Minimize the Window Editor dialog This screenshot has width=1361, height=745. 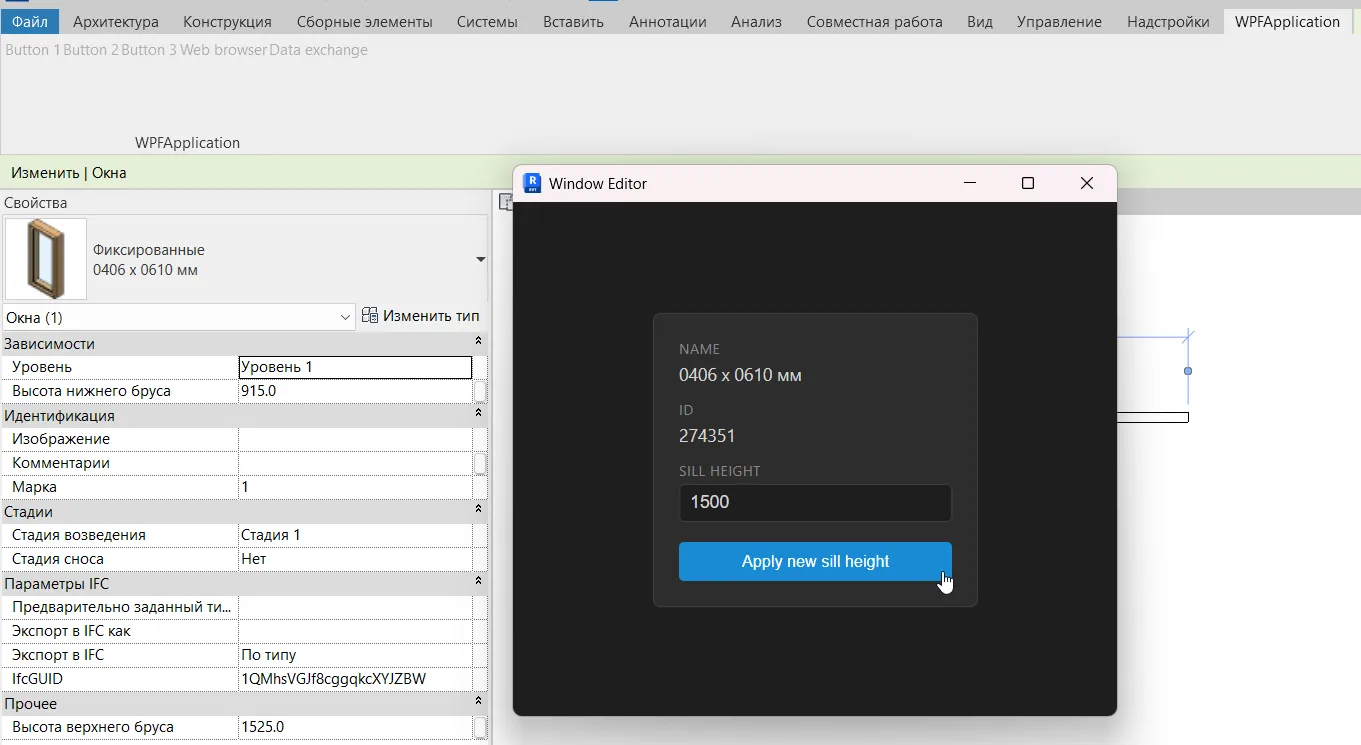[x=969, y=183]
